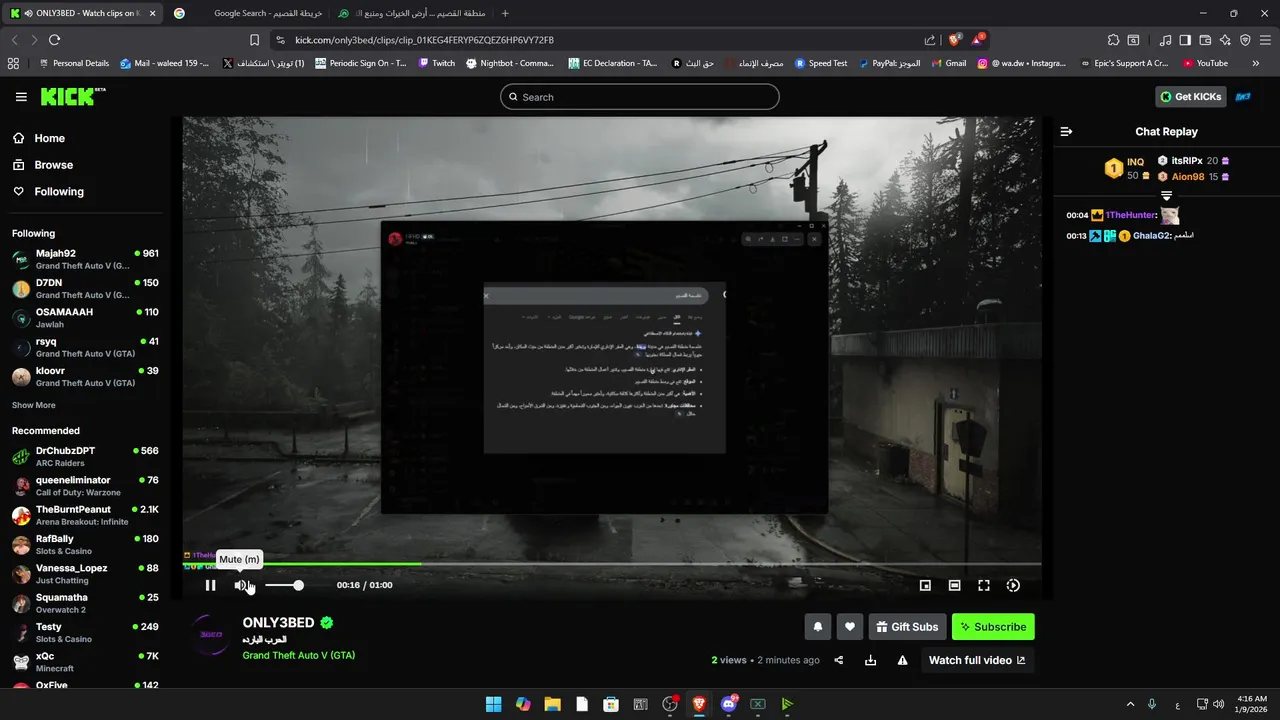Open the kloovr followed channel
This screenshot has height=720, width=1280.
pyautogui.click(x=85, y=376)
